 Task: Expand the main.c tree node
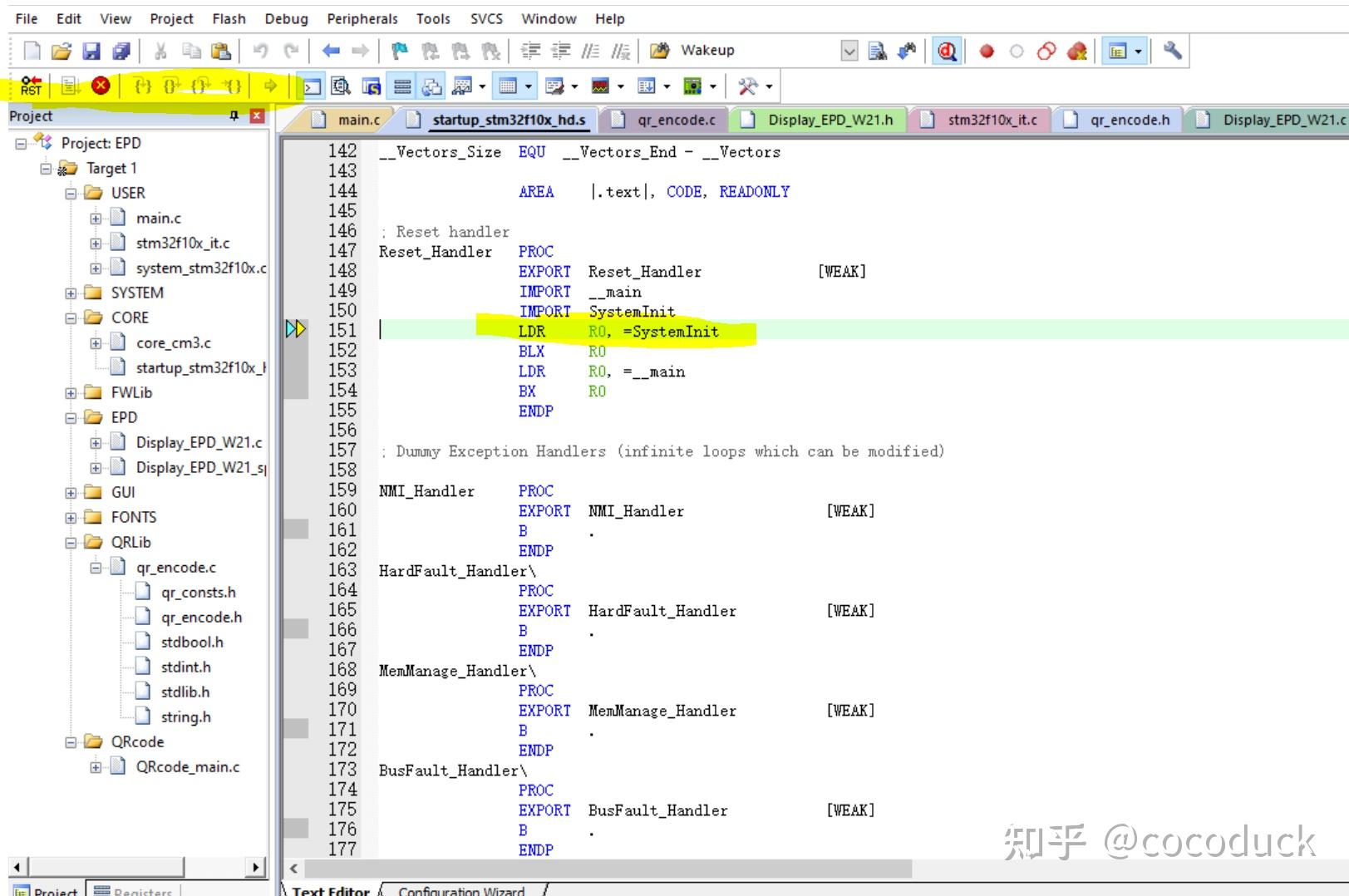(95, 218)
